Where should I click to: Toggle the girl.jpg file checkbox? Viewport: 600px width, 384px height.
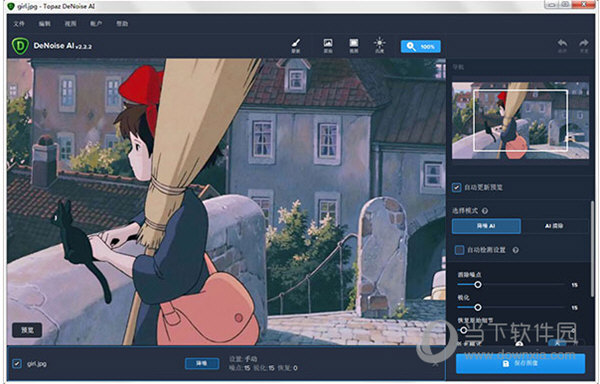[x=17, y=363]
